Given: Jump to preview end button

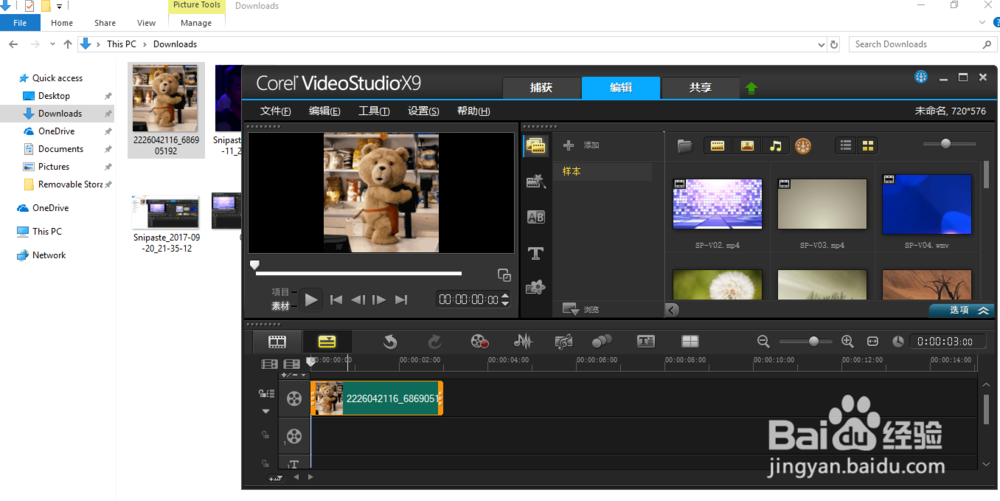Looking at the screenshot, I should [x=401, y=300].
